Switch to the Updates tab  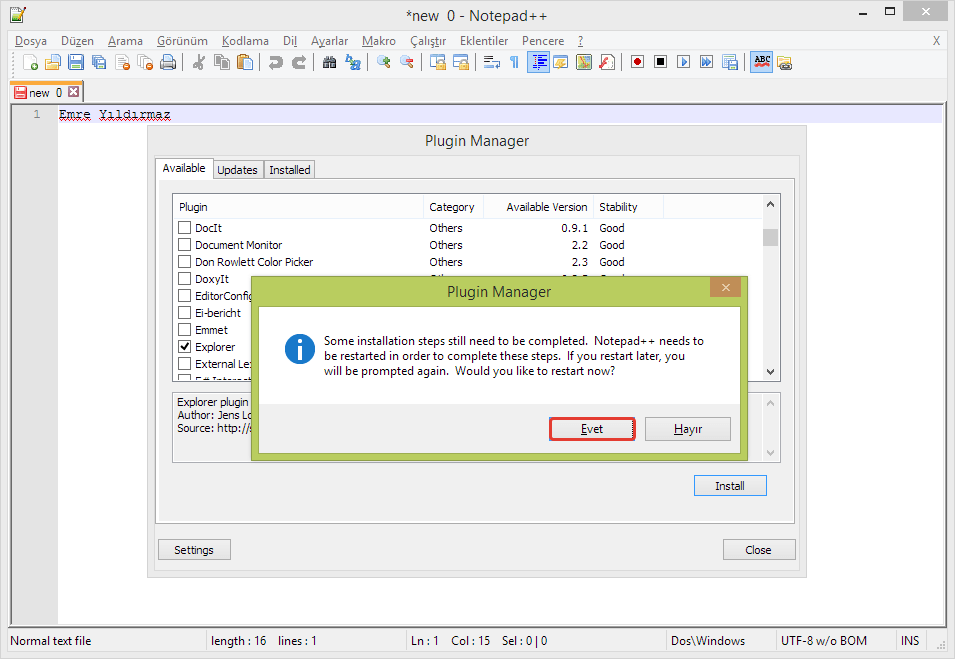point(238,170)
